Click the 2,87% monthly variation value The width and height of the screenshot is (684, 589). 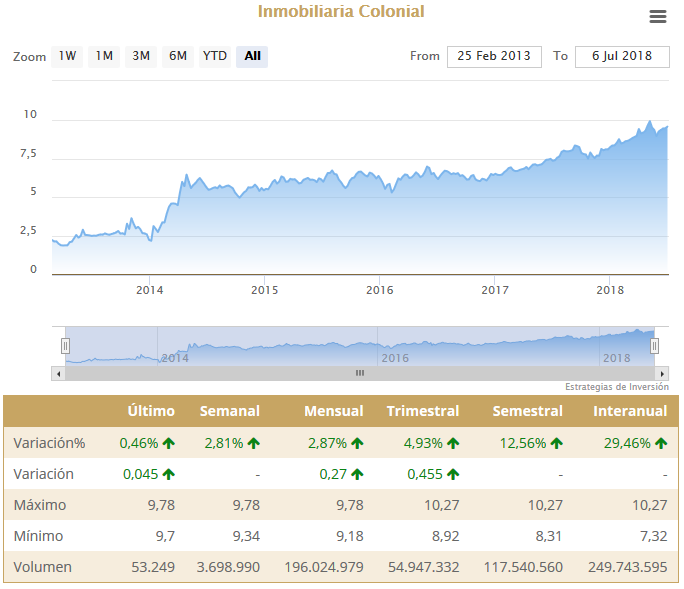[x=327, y=443]
